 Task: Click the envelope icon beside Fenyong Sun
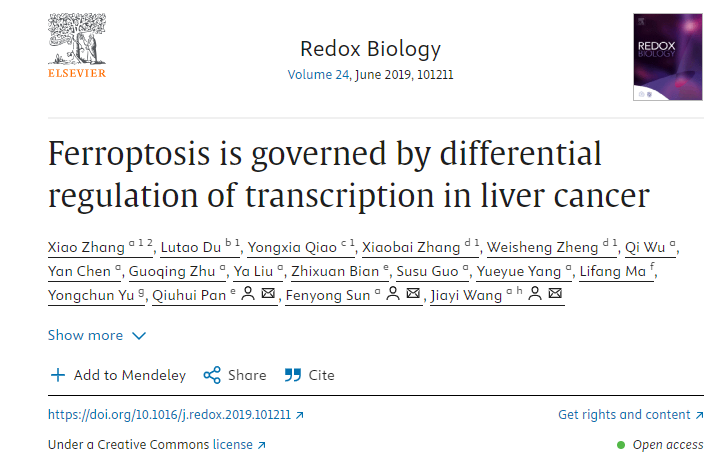(x=413, y=293)
